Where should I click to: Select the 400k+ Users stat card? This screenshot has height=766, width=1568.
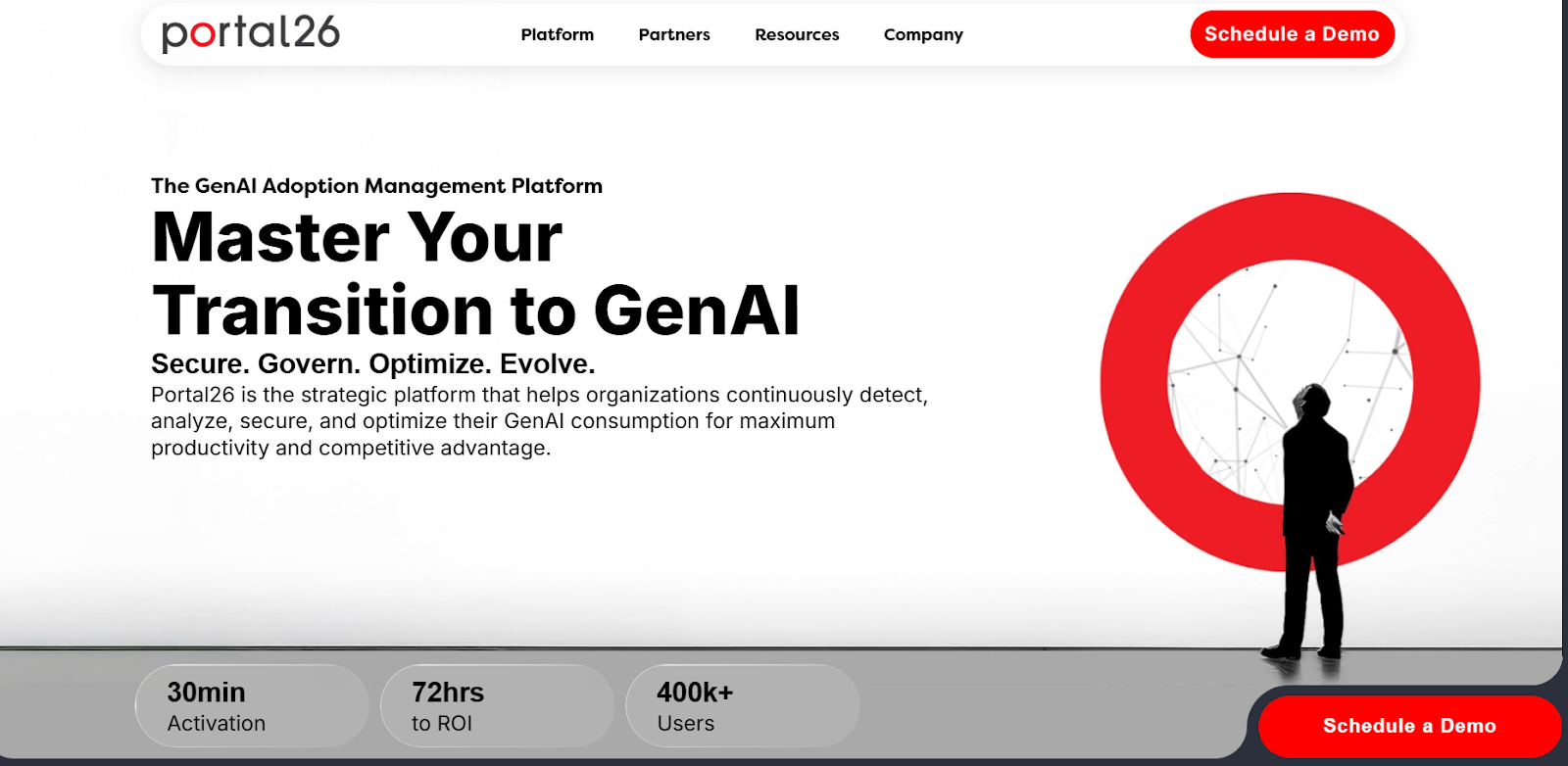point(742,706)
